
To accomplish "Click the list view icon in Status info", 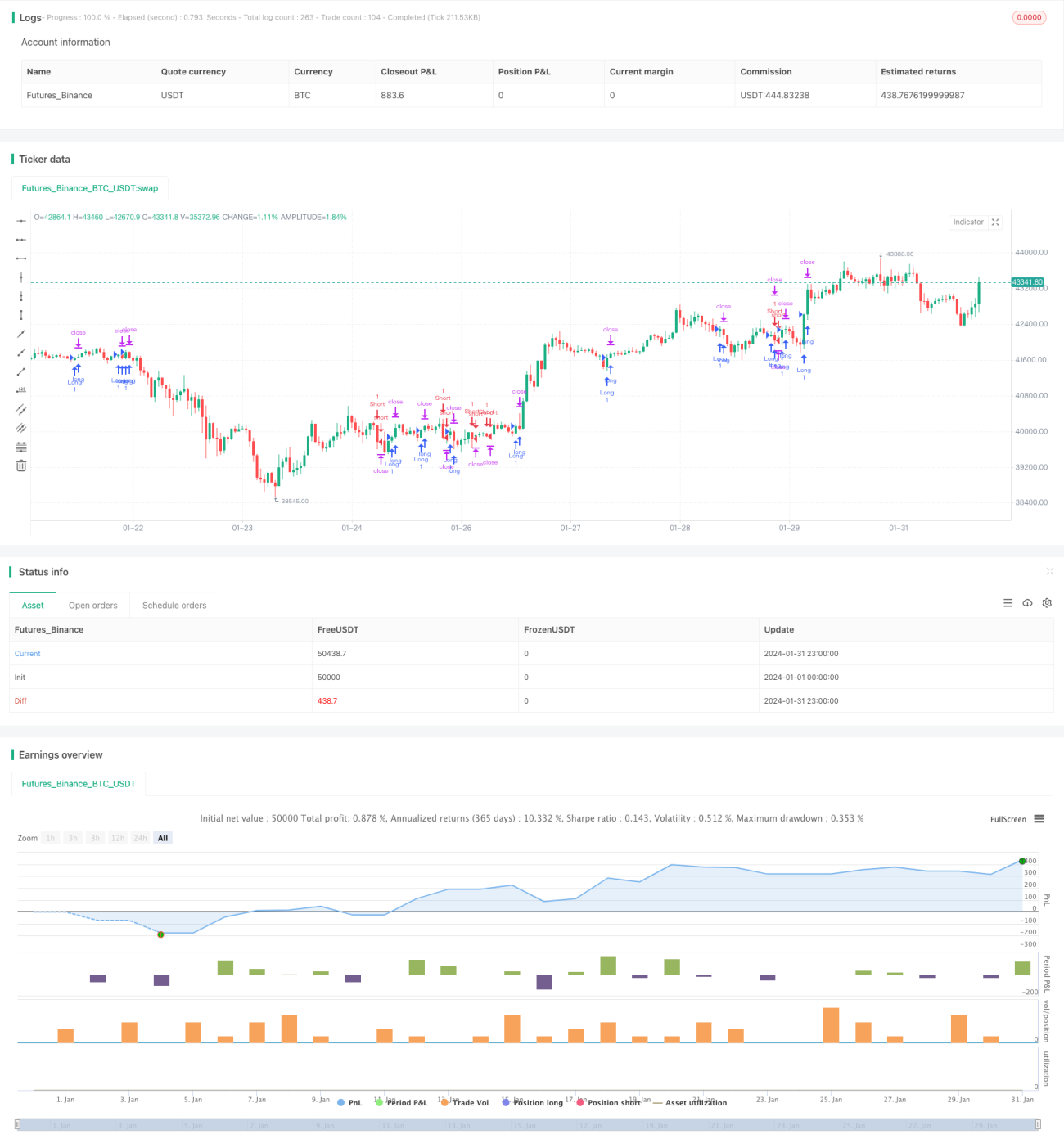I will click(x=1008, y=603).
